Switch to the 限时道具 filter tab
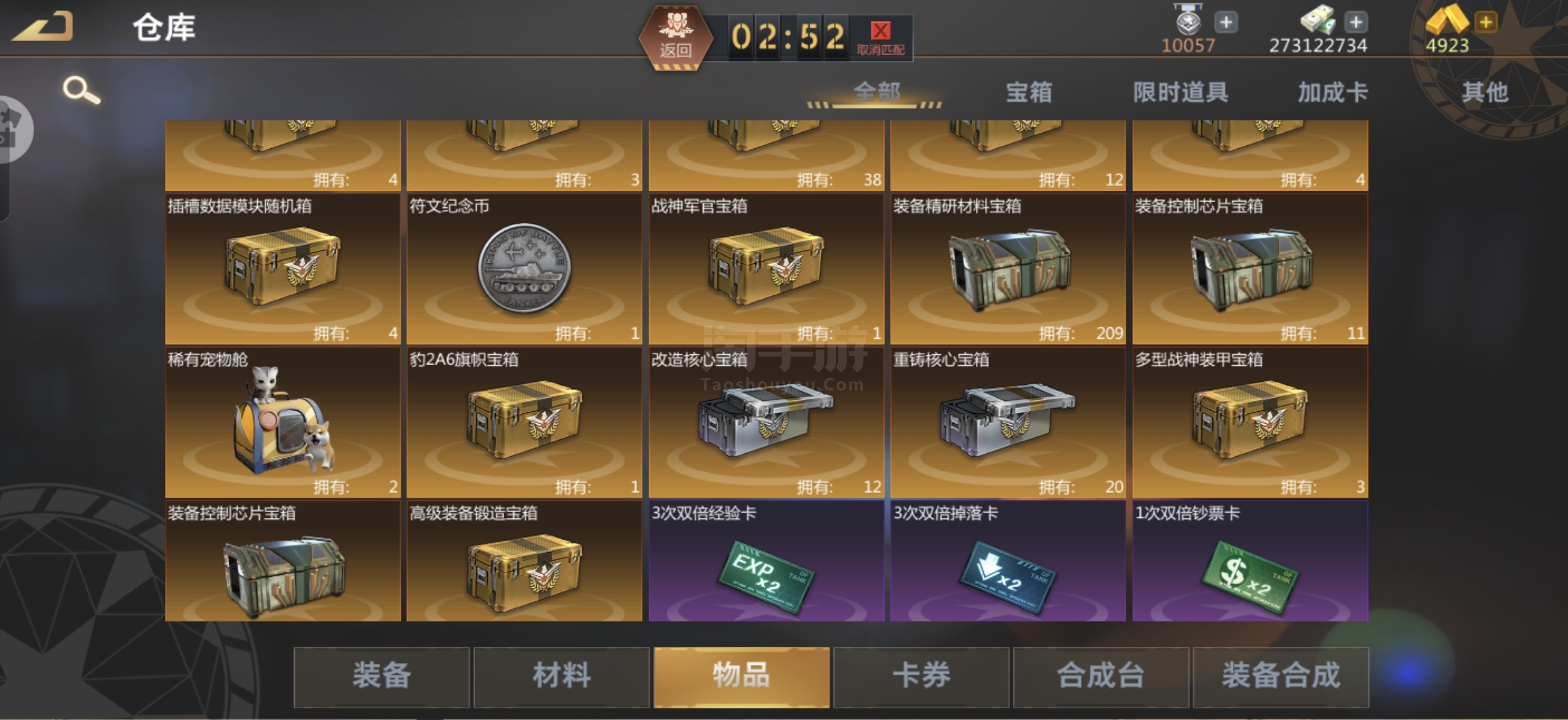The height and width of the screenshot is (720, 1568). click(x=1180, y=92)
